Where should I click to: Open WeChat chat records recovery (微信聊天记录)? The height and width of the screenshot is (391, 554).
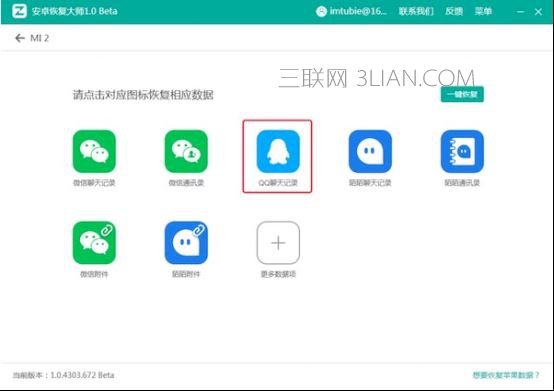(x=94, y=151)
